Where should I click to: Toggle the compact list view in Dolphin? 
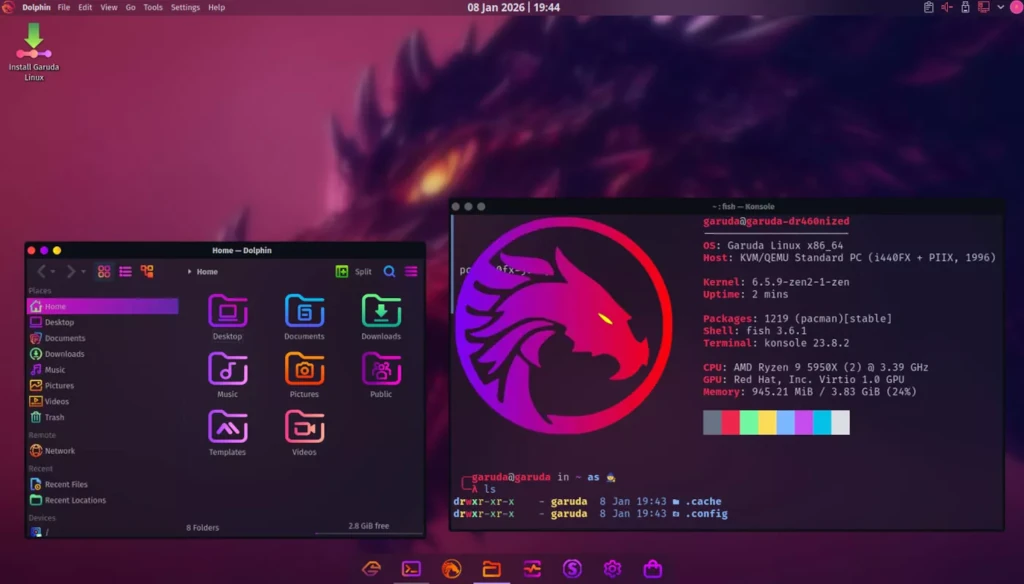click(x=124, y=271)
